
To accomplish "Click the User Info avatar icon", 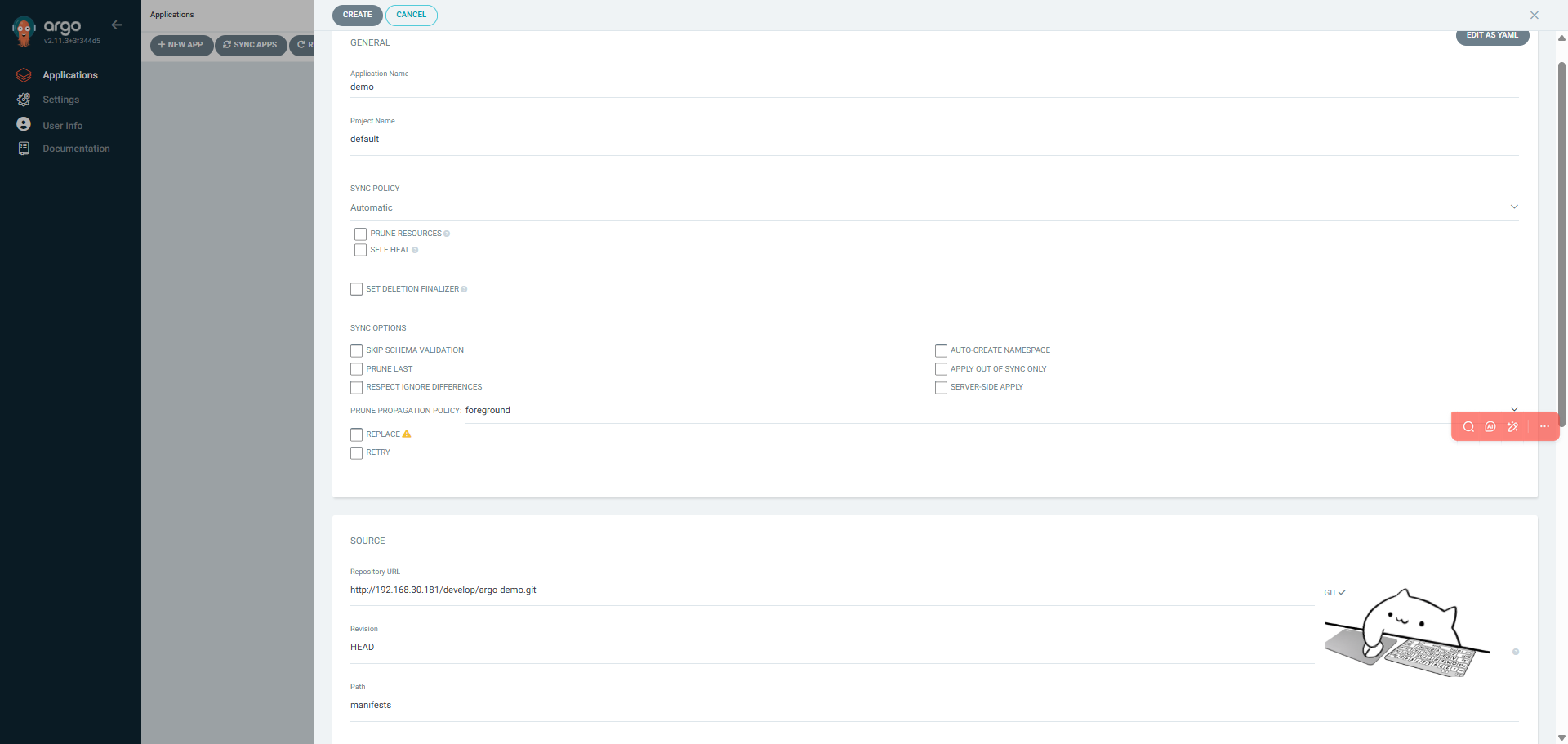I will tap(24, 124).
